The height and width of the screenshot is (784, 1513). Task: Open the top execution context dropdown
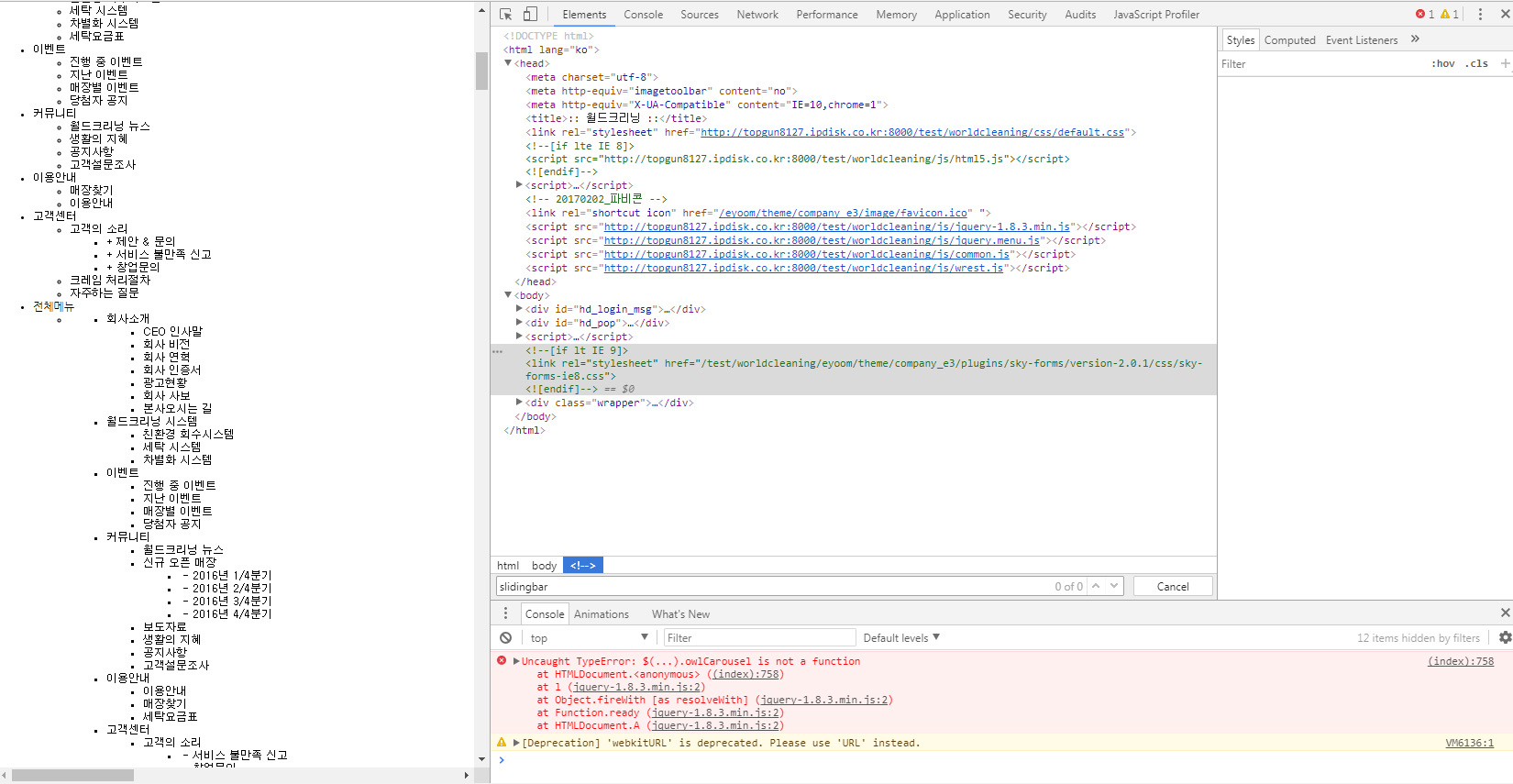click(x=589, y=637)
